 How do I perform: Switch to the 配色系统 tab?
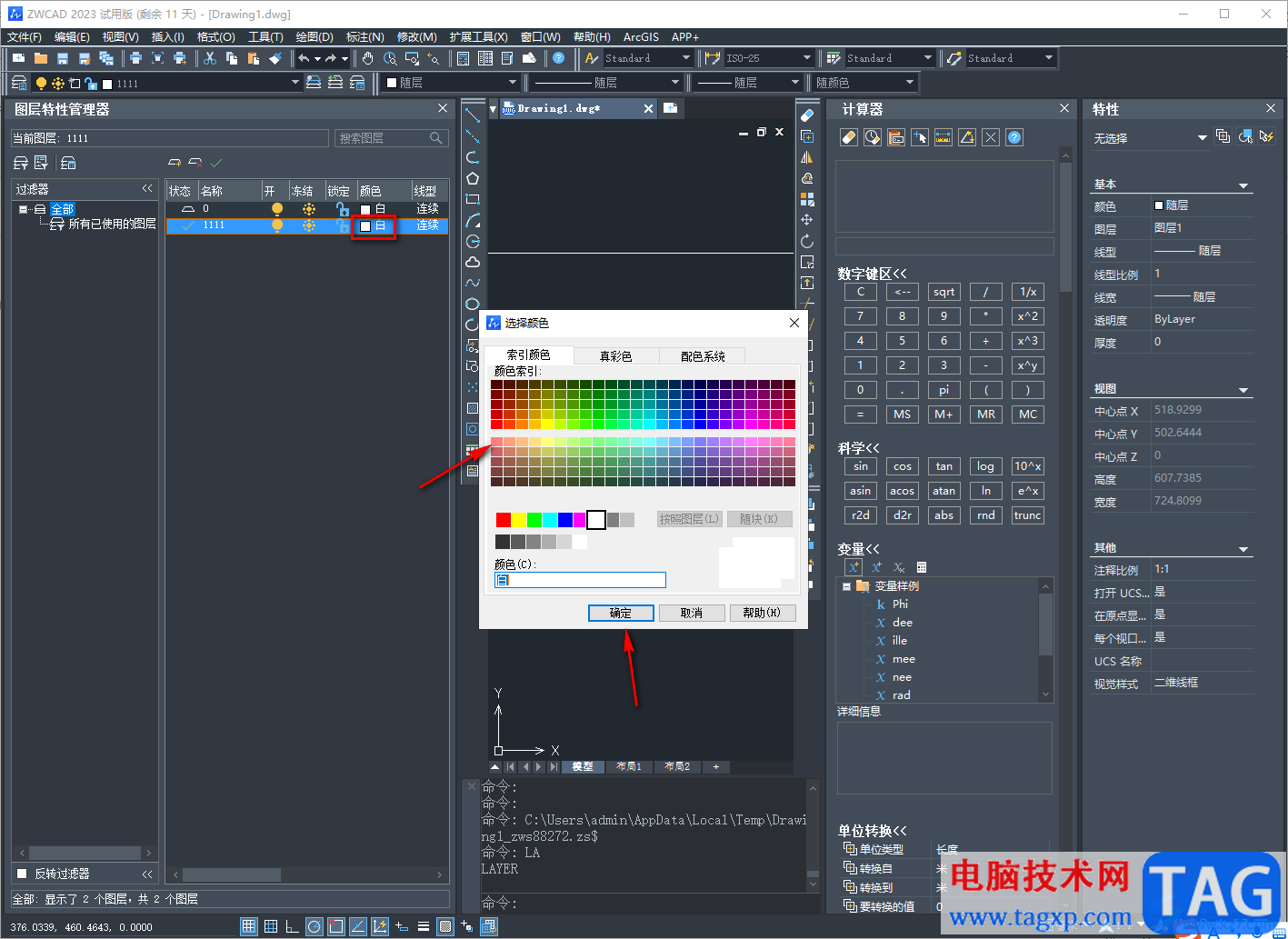[703, 355]
